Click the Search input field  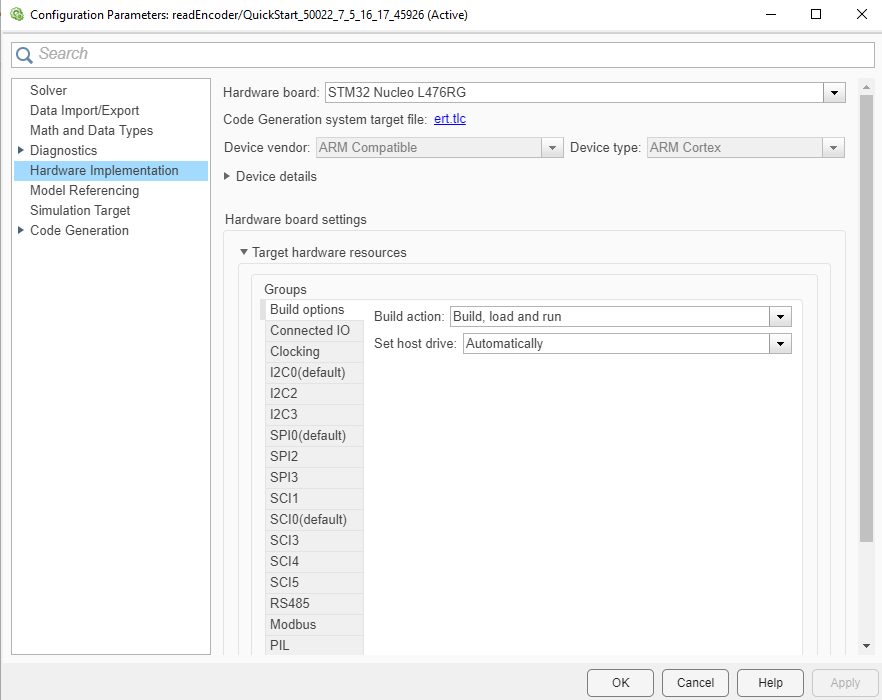(442, 55)
